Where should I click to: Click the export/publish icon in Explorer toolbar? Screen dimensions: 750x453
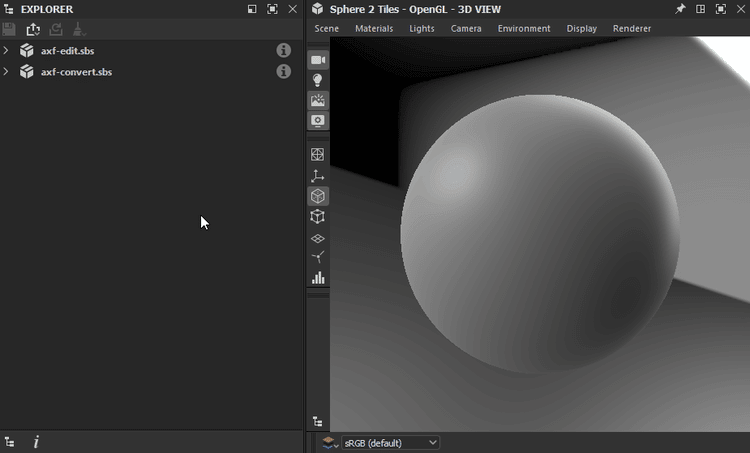pos(33,29)
